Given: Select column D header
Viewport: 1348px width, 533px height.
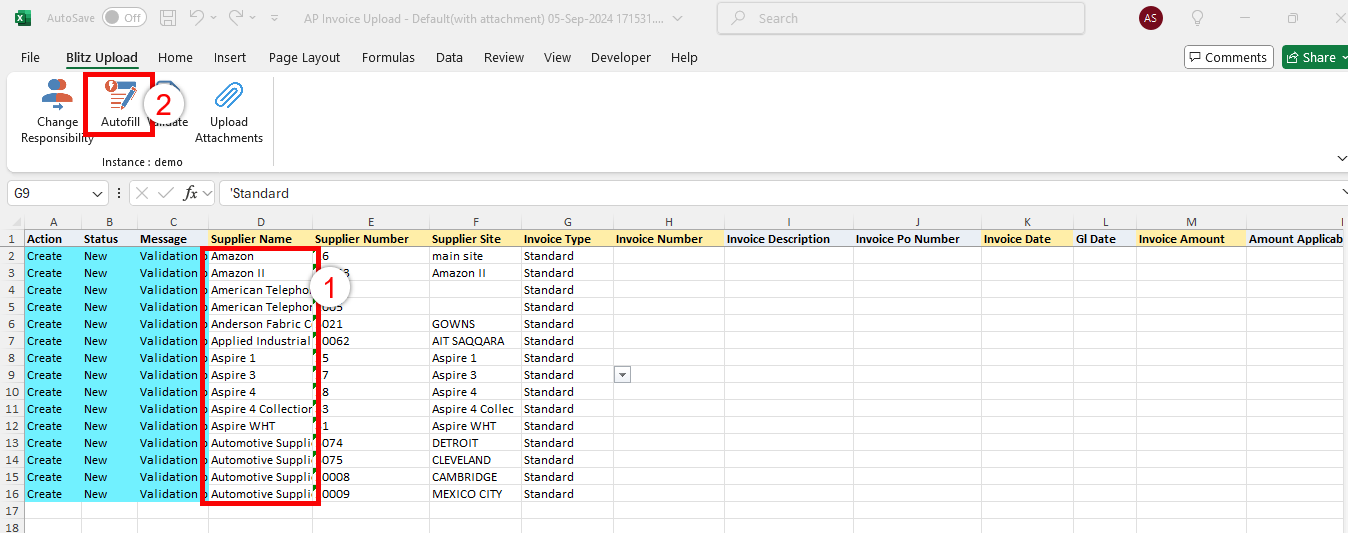Looking at the screenshot, I should point(260,222).
